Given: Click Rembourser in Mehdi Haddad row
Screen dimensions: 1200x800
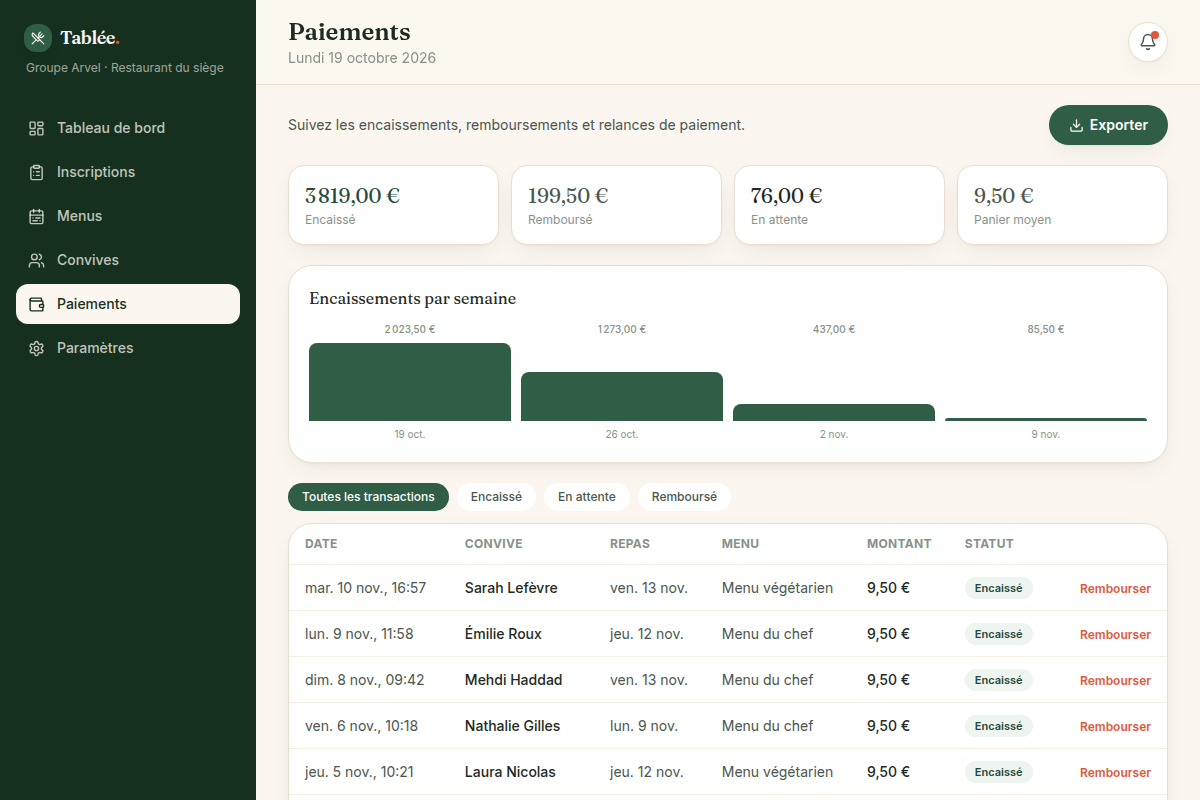Looking at the screenshot, I should coord(1115,681).
